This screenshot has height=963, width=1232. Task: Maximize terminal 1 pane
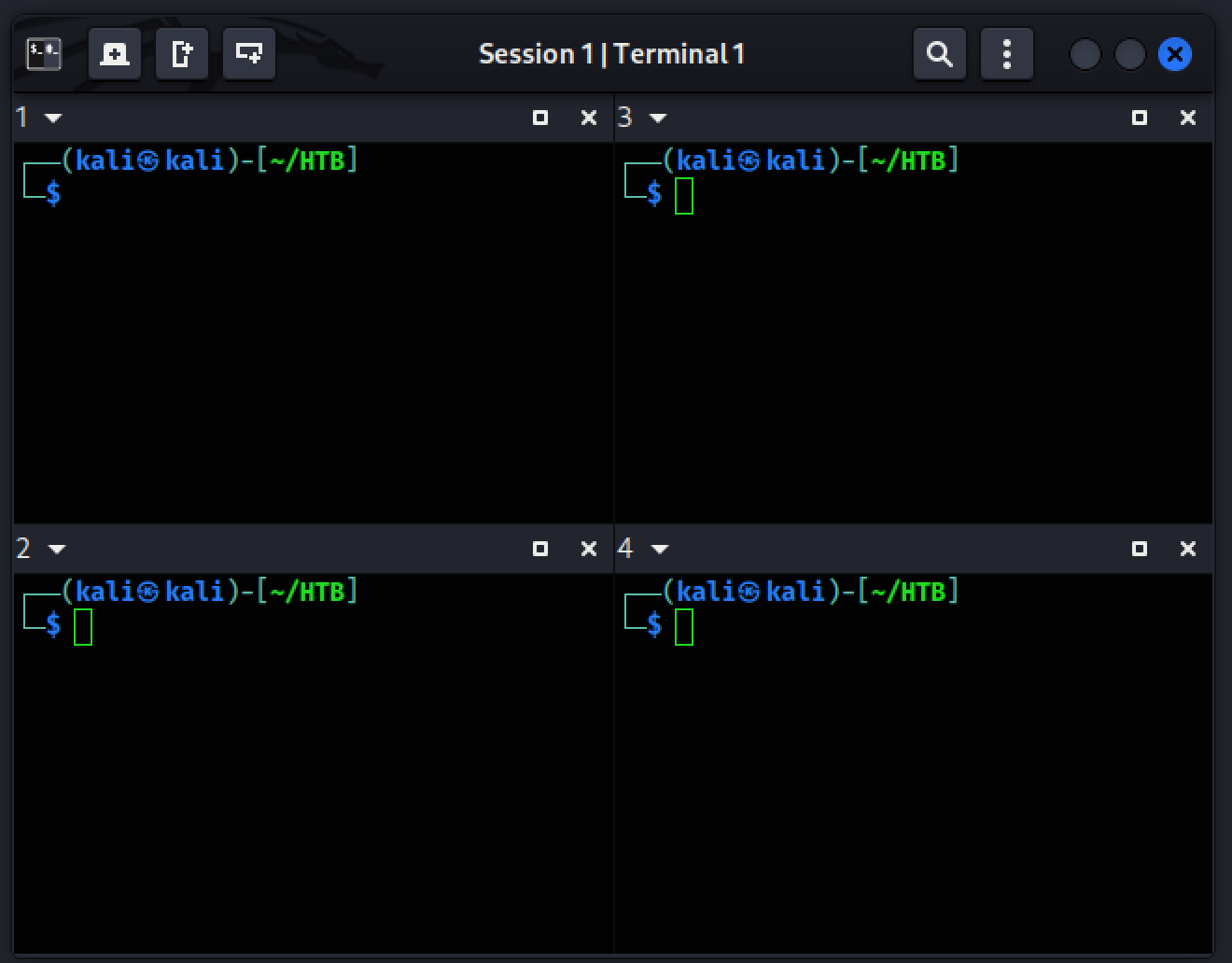point(540,118)
